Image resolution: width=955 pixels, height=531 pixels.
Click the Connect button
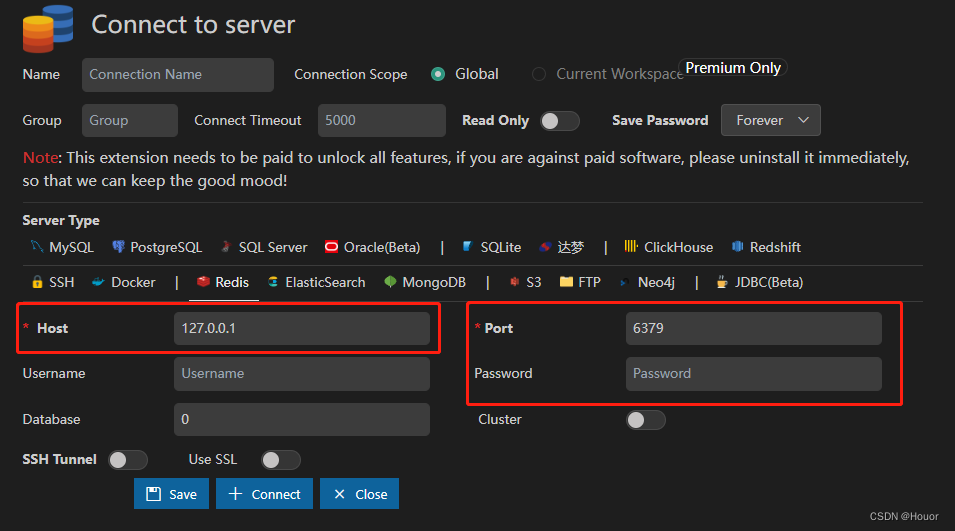[264, 493]
